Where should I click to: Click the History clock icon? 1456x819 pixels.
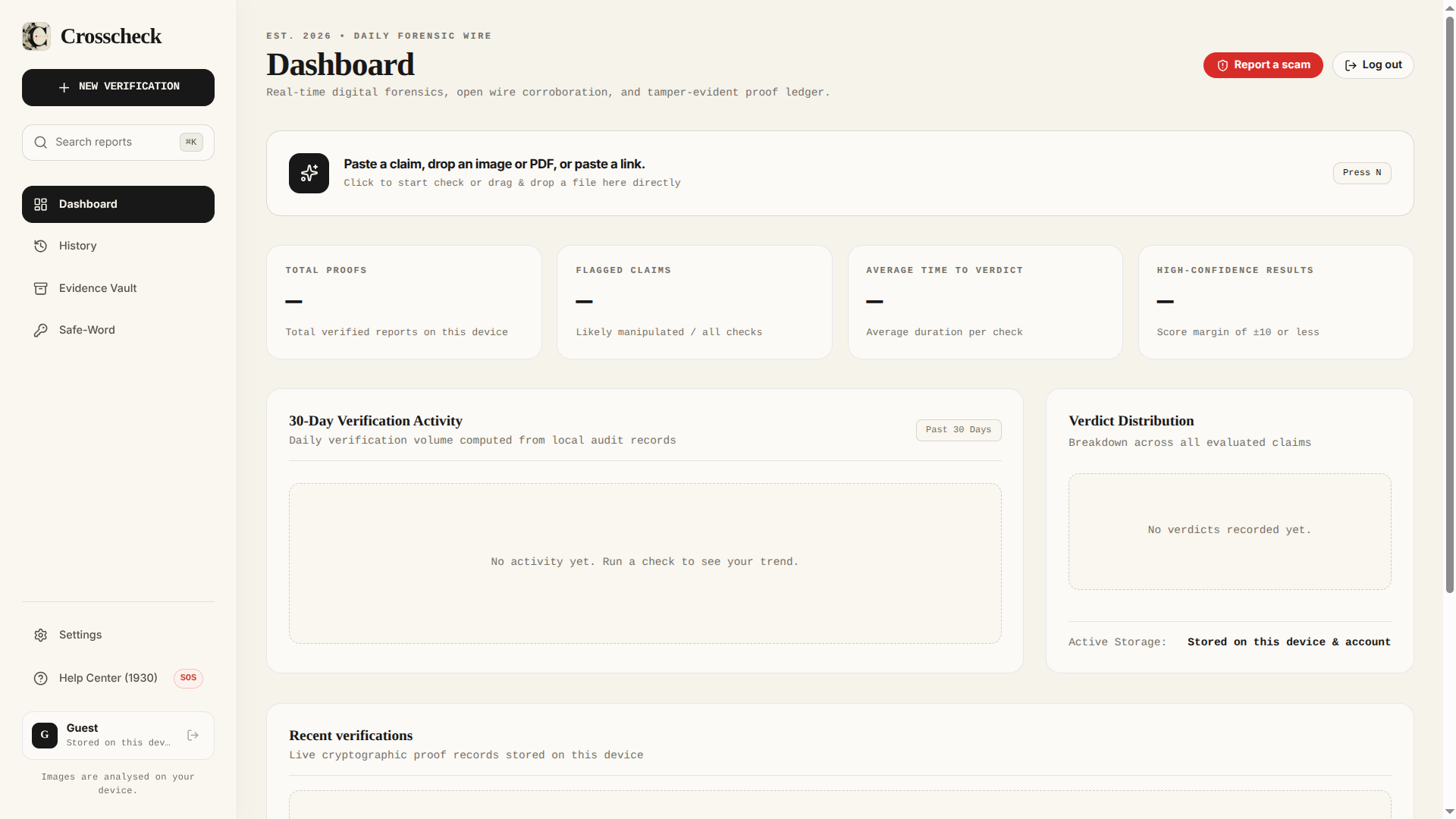pyautogui.click(x=41, y=246)
